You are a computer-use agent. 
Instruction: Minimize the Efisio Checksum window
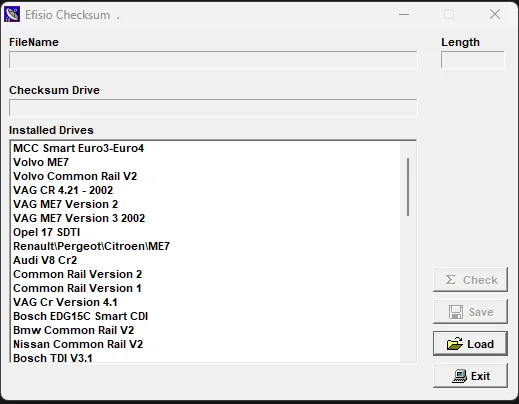[x=404, y=14]
